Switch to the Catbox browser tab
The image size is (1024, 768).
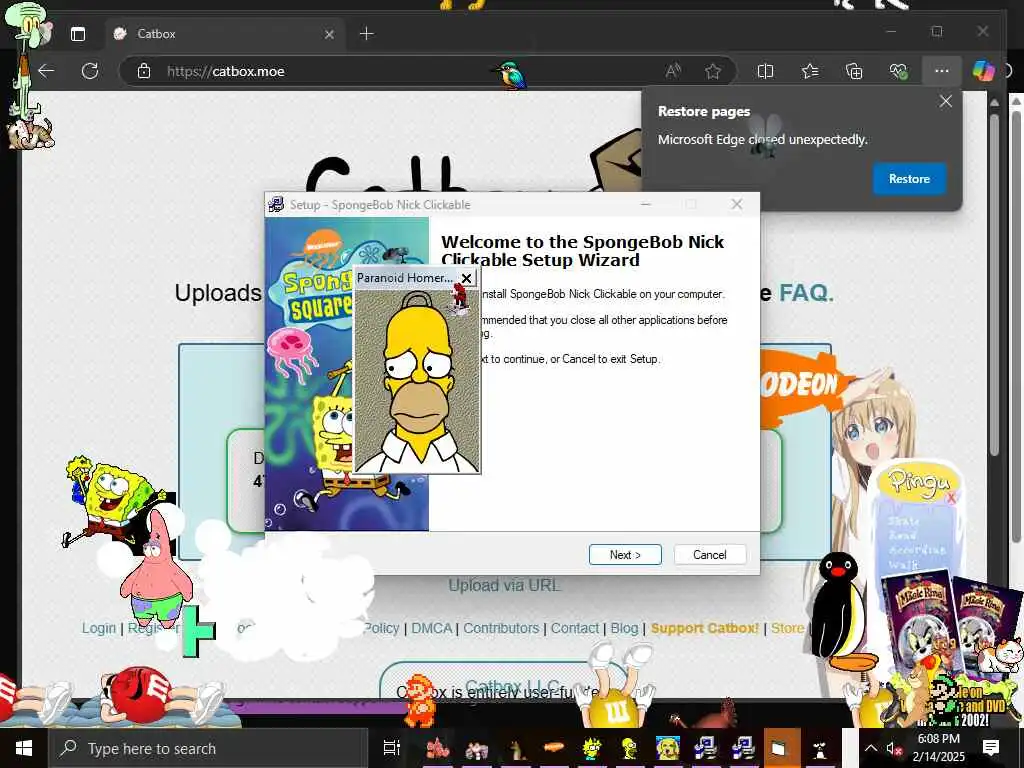(x=223, y=34)
